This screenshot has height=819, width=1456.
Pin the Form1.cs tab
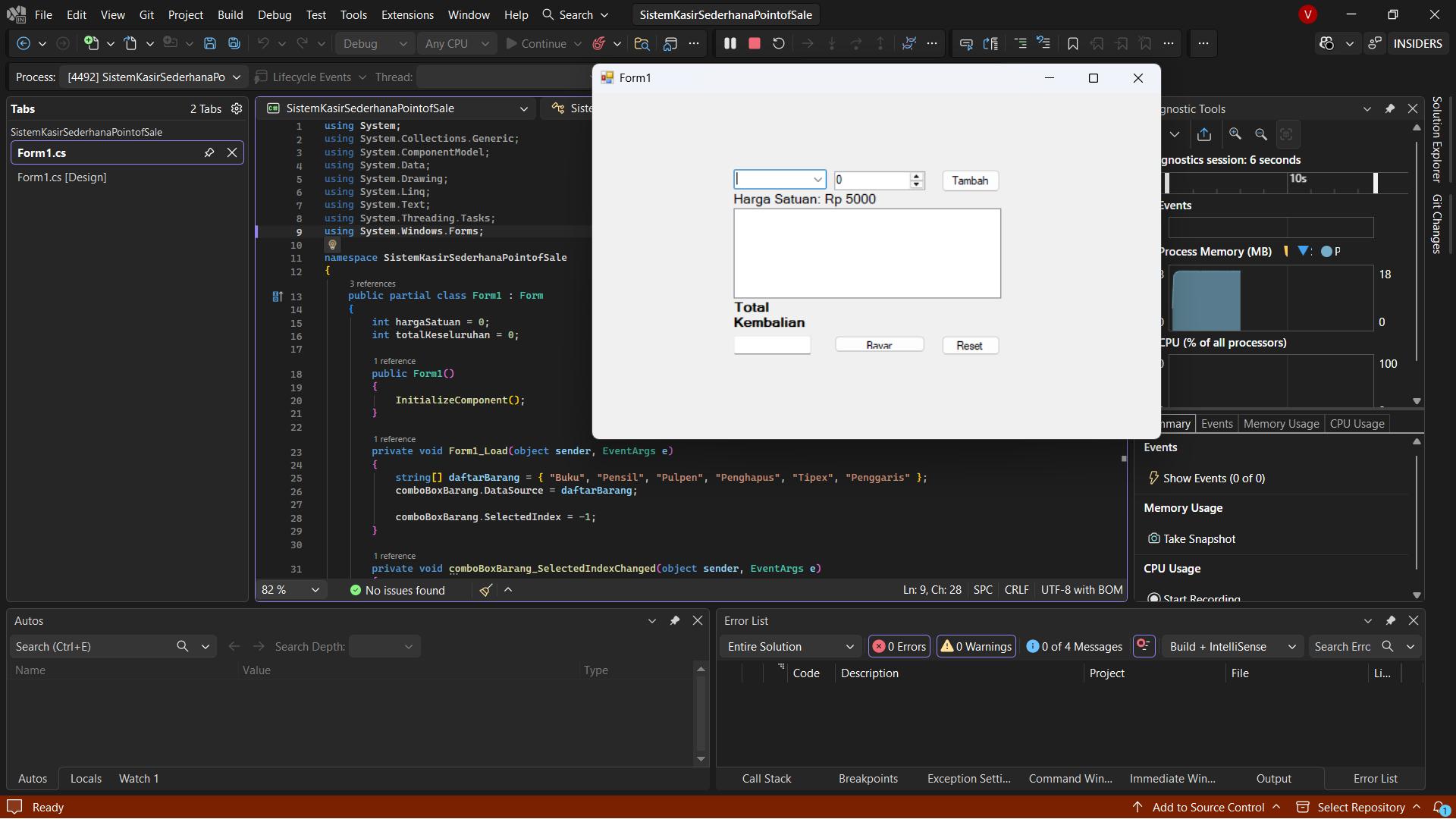tap(209, 153)
